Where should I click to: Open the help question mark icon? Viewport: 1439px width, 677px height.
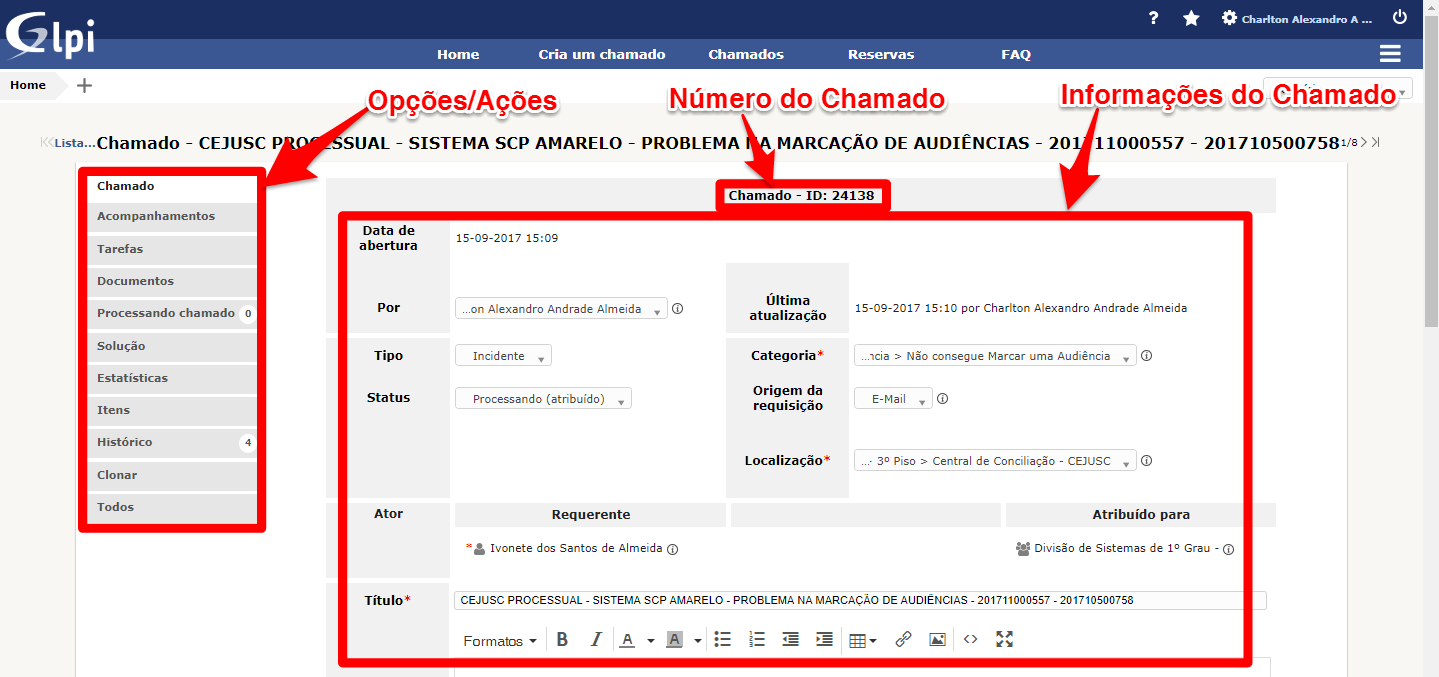[1154, 18]
